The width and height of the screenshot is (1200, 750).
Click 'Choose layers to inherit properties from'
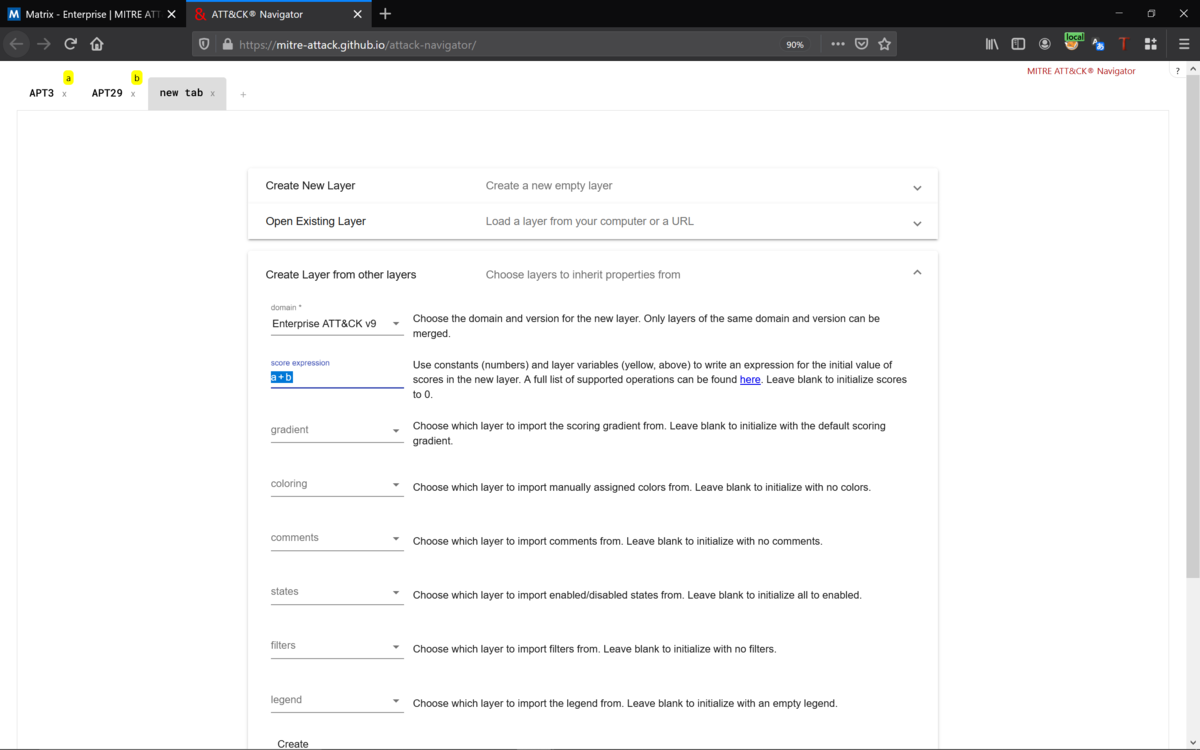583,275
